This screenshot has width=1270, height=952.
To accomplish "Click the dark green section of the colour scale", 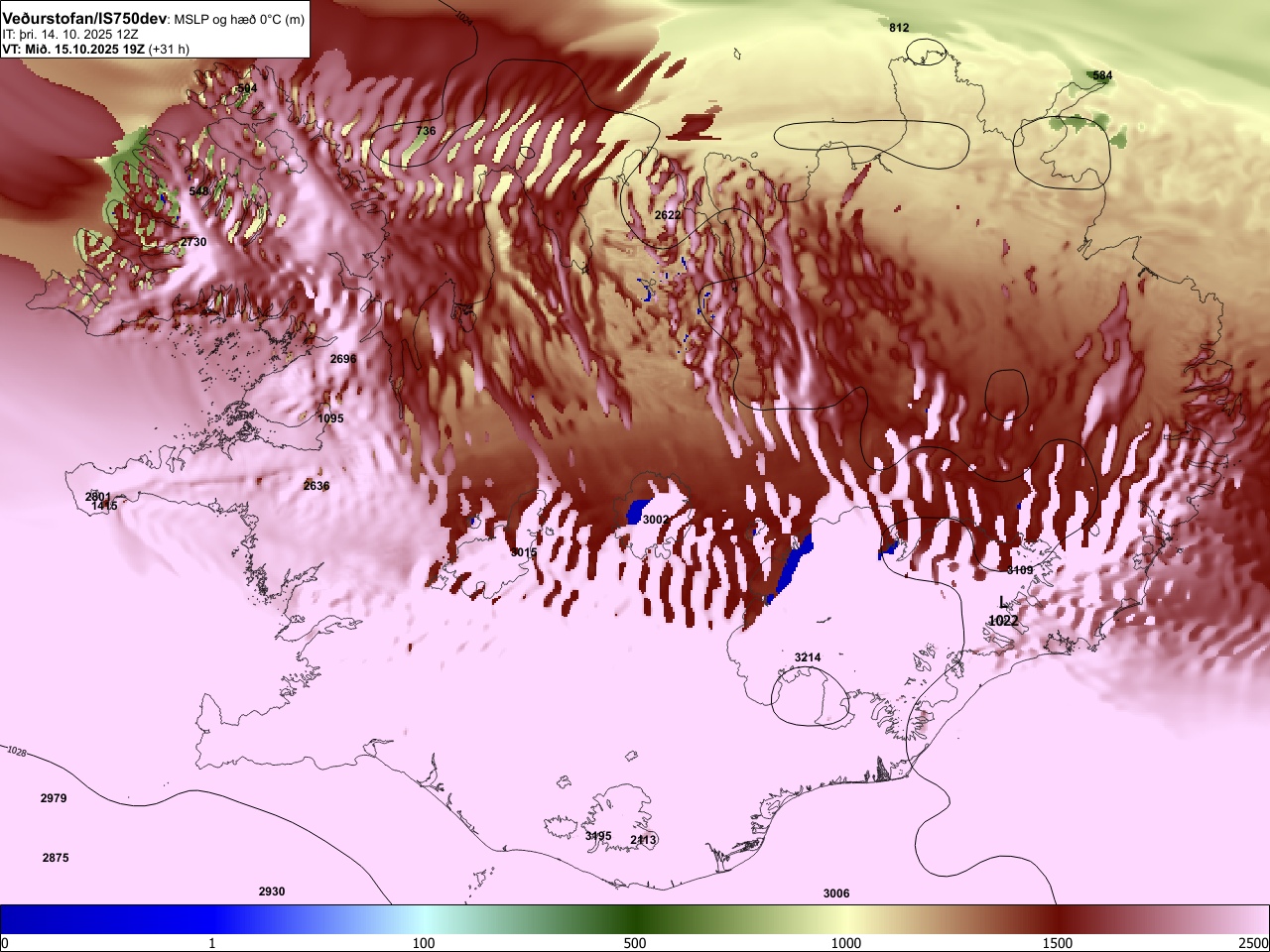I will click(x=635, y=919).
